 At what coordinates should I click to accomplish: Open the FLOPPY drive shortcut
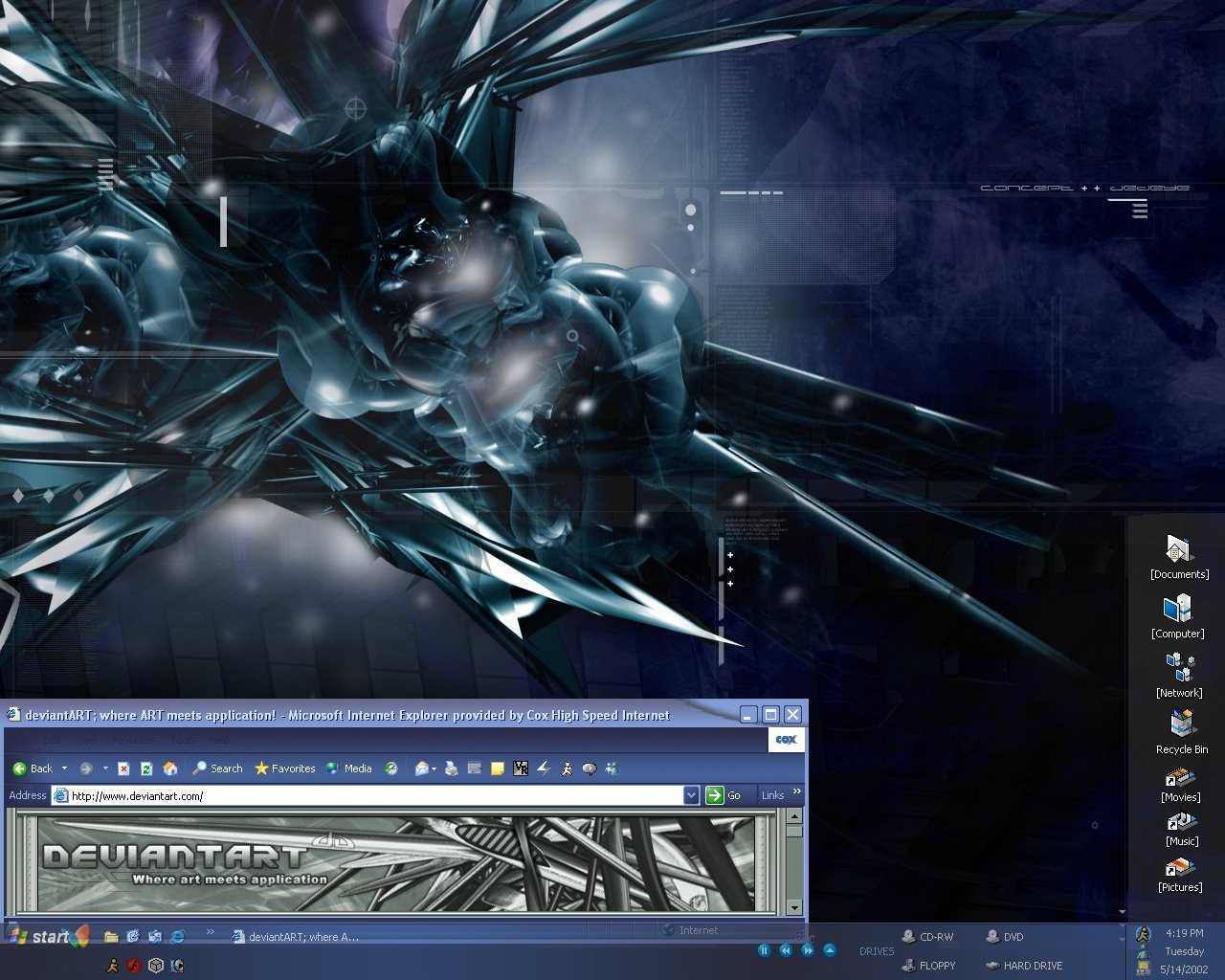tap(928, 966)
